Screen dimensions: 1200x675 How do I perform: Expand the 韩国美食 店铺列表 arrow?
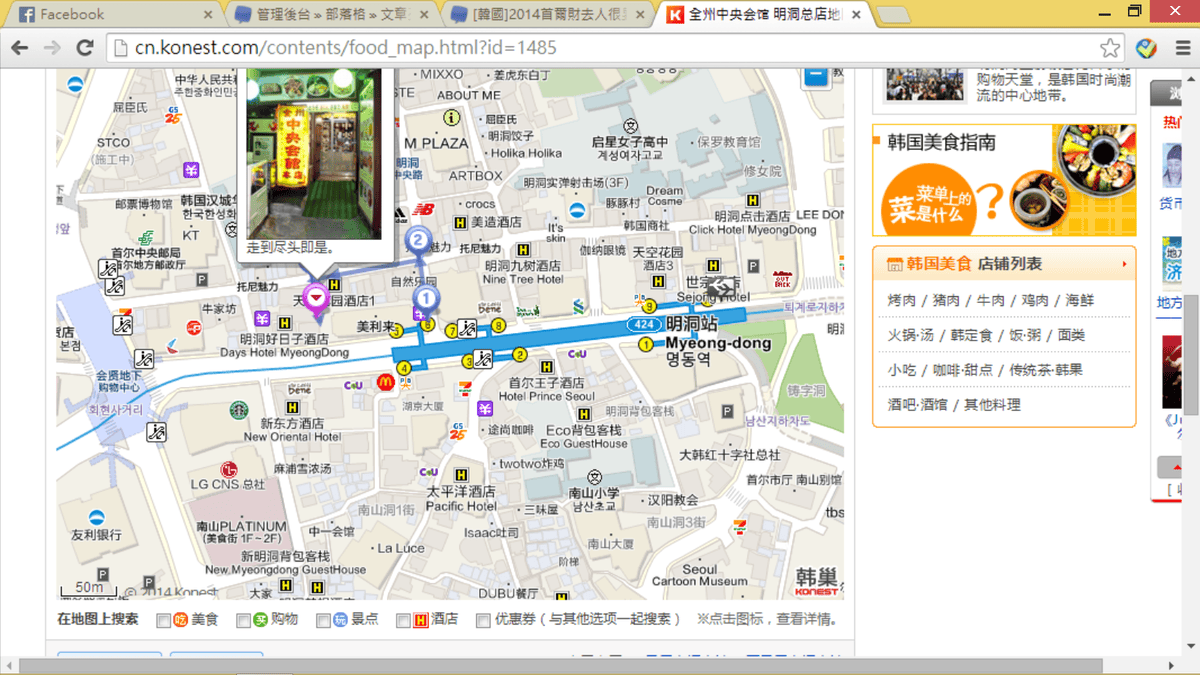(x=1125, y=265)
